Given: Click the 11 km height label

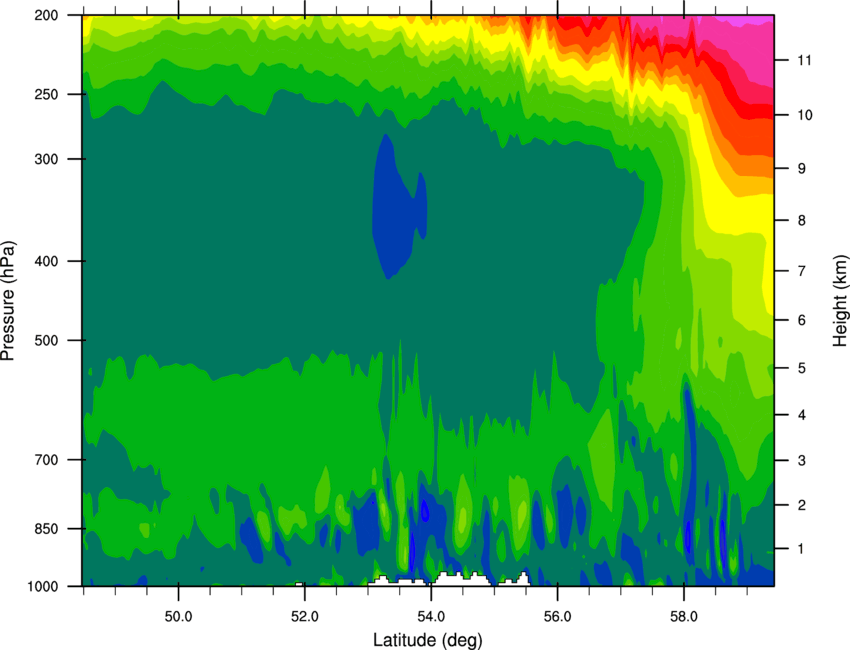Looking at the screenshot, I should tap(804, 60).
